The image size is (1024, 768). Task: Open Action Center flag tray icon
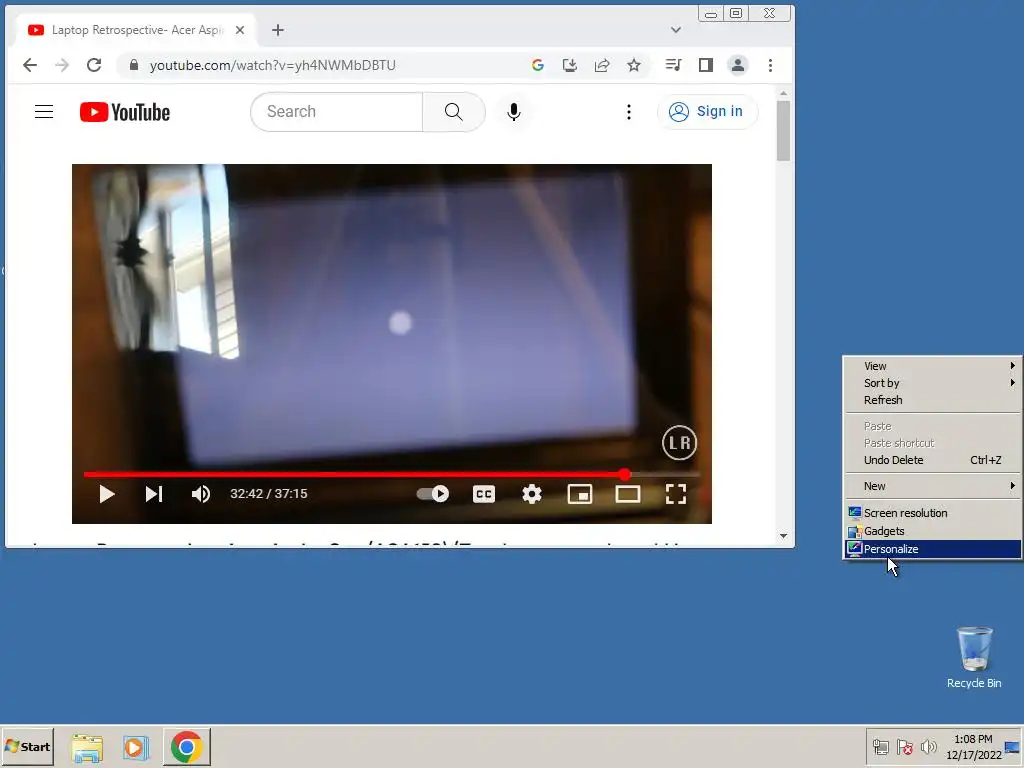coord(904,747)
